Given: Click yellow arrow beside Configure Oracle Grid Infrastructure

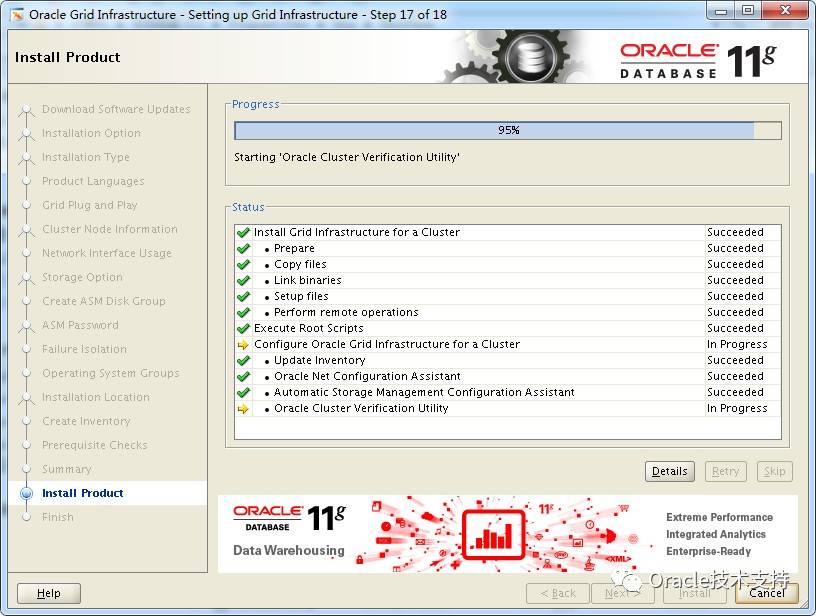Looking at the screenshot, I should pos(243,345).
